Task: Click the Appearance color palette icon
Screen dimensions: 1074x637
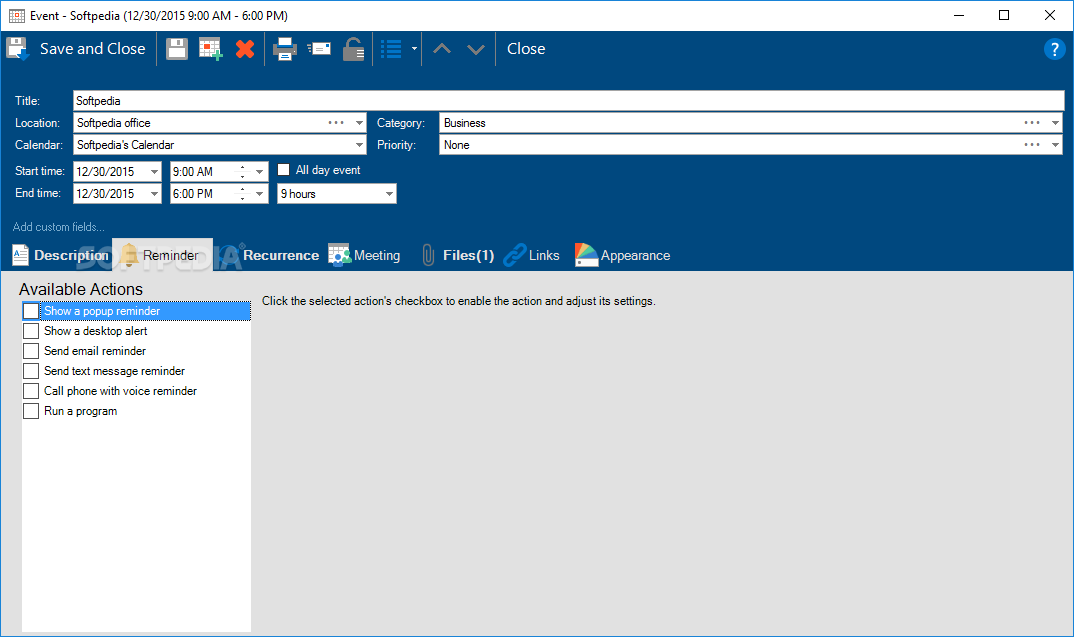Action: click(x=586, y=255)
